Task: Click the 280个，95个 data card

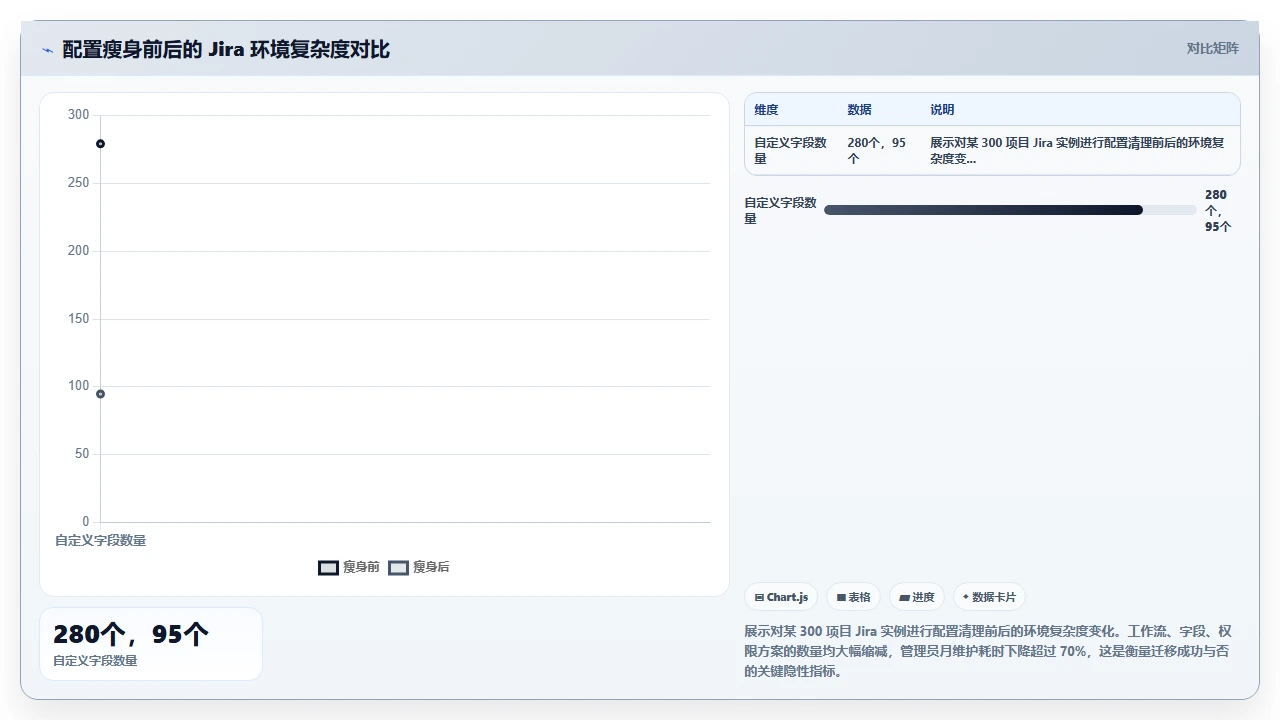Action: tap(151, 644)
